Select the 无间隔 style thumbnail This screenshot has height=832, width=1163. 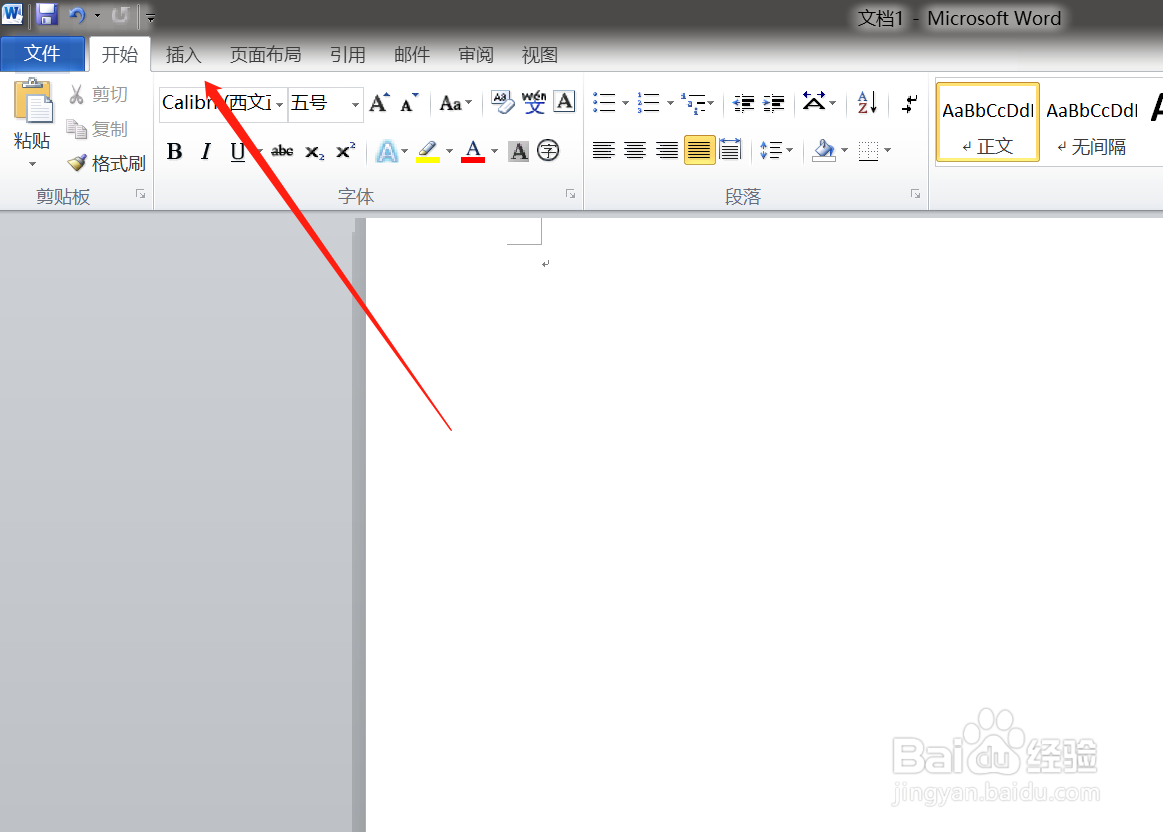click(1092, 122)
